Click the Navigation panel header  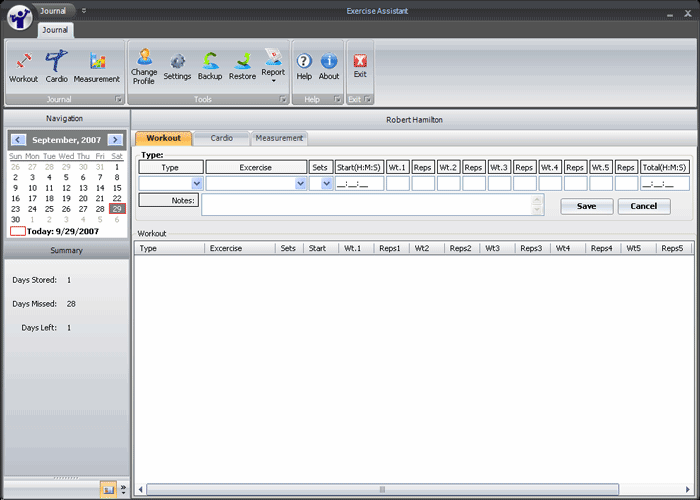(65, 118)
